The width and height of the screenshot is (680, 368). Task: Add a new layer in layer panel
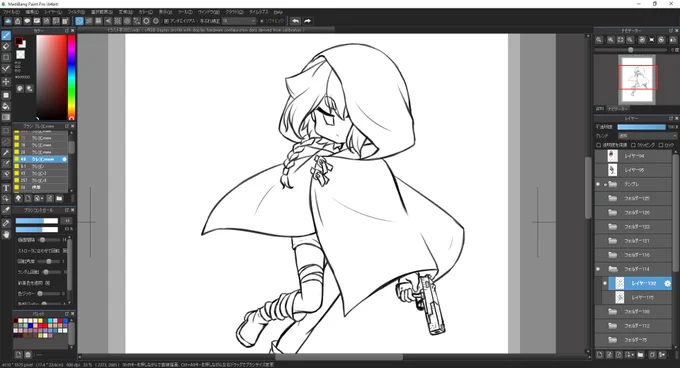(x=599, y=355)
